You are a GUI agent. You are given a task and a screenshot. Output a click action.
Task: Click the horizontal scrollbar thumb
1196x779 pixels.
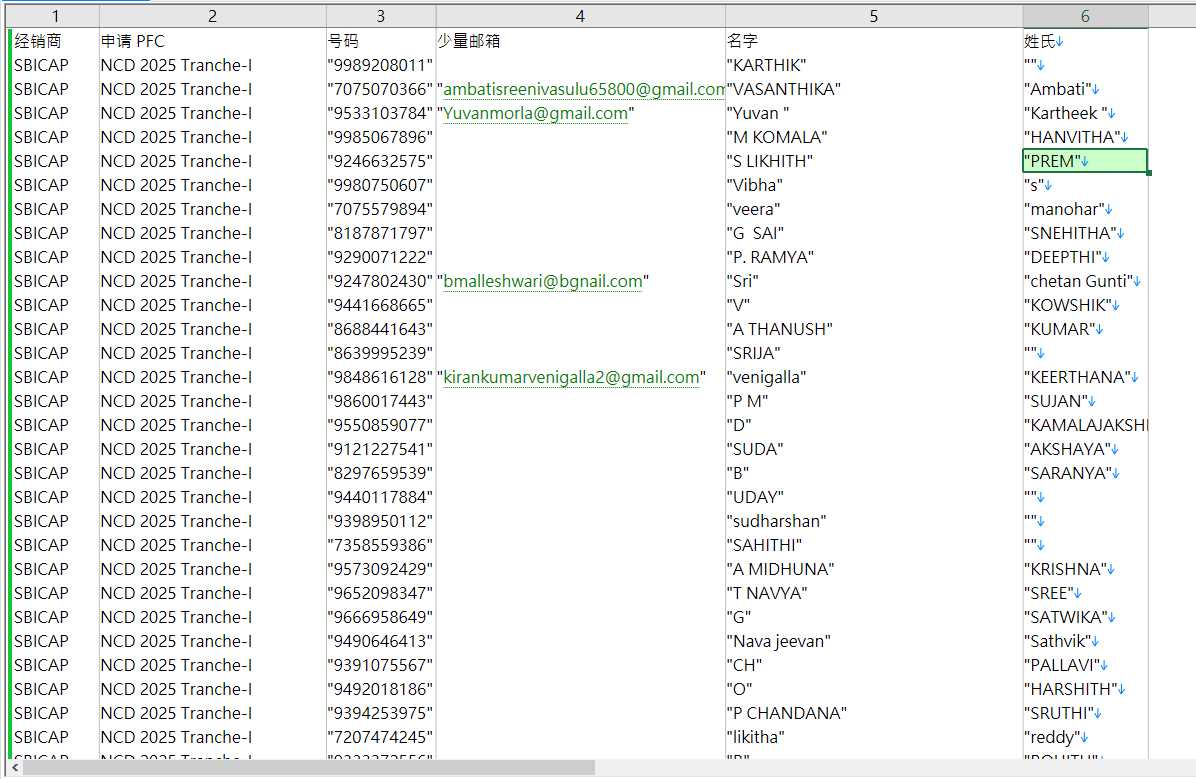click(307, 768)
